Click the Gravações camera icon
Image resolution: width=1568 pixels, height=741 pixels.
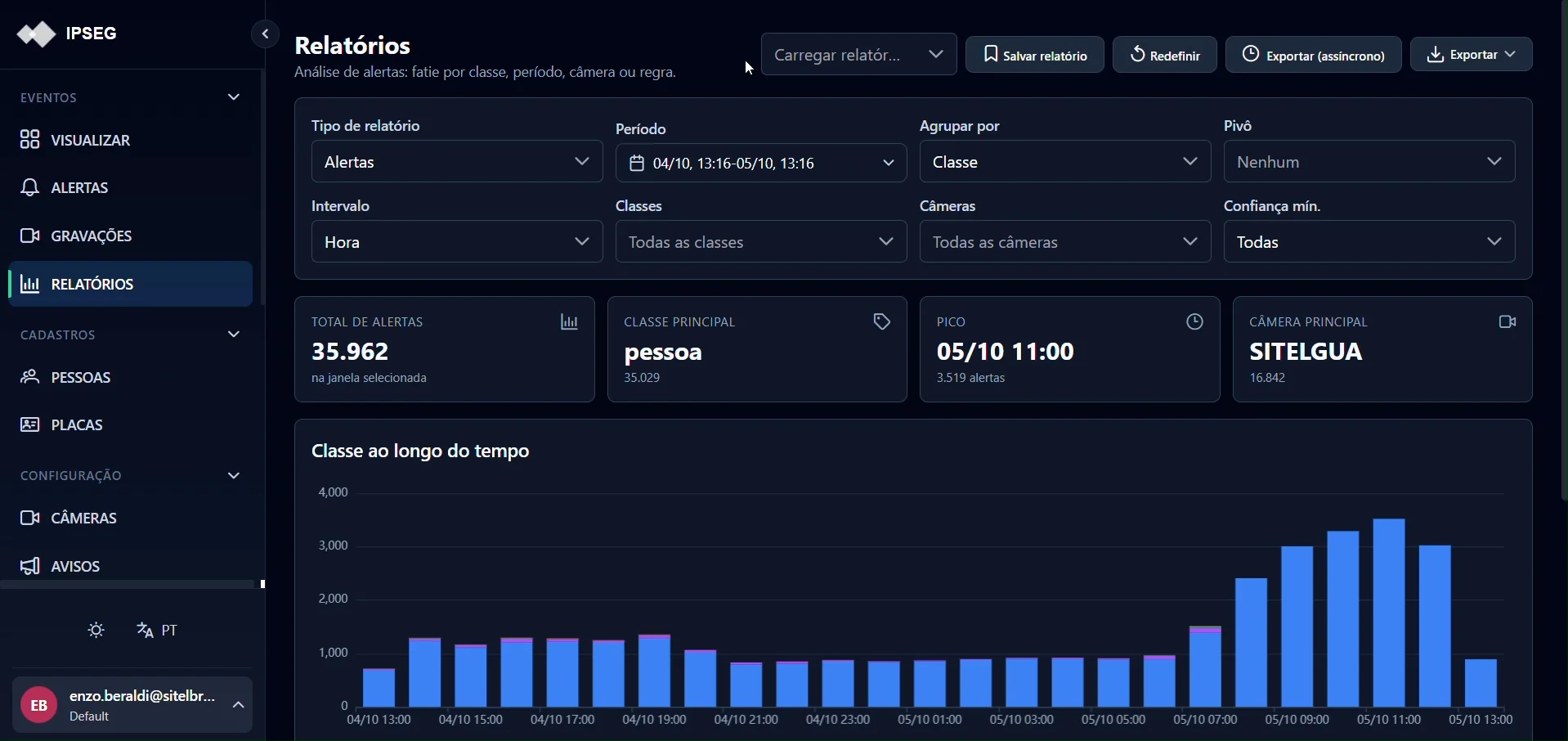29,236
